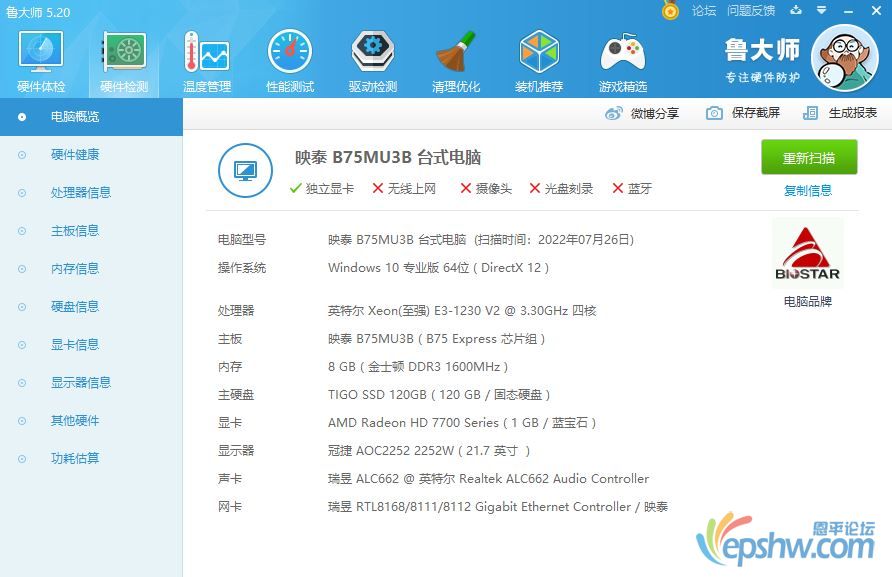This screenshot has width=892, height=577.
Task: Click 无线上网 feature indicator
Action: 404,188
